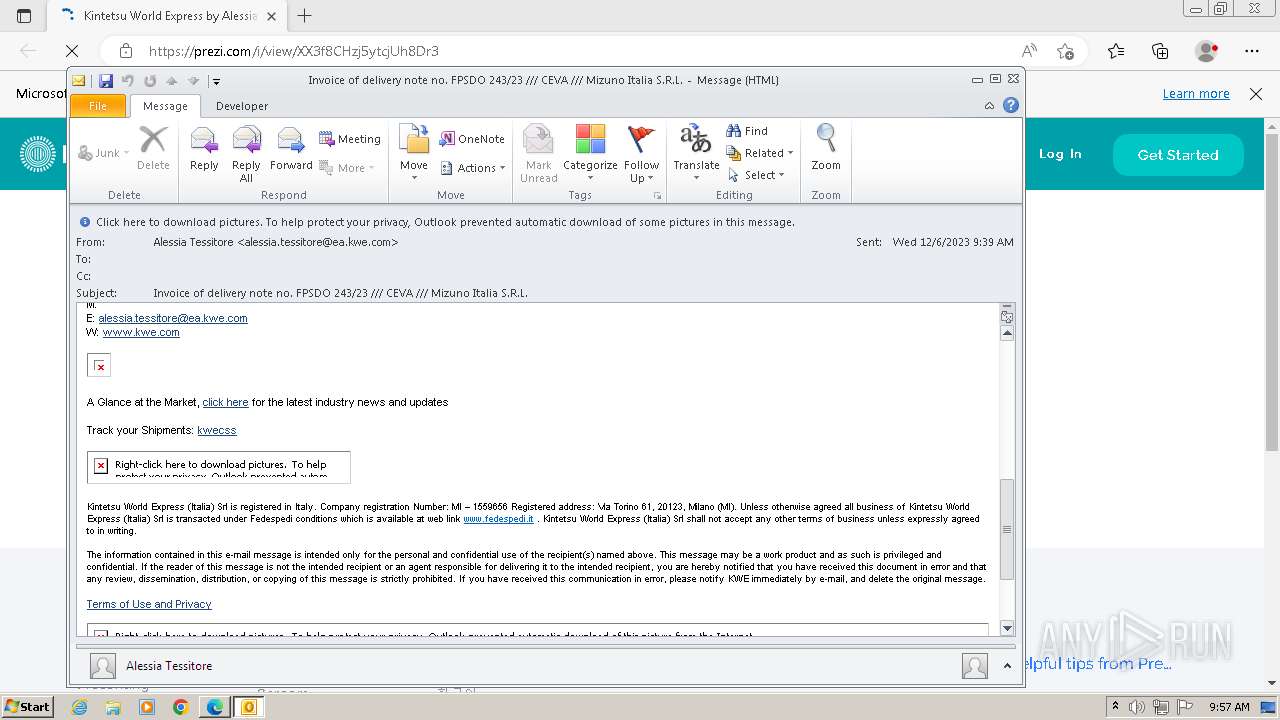
Task: Open the File tab
Action: point(98,106)
